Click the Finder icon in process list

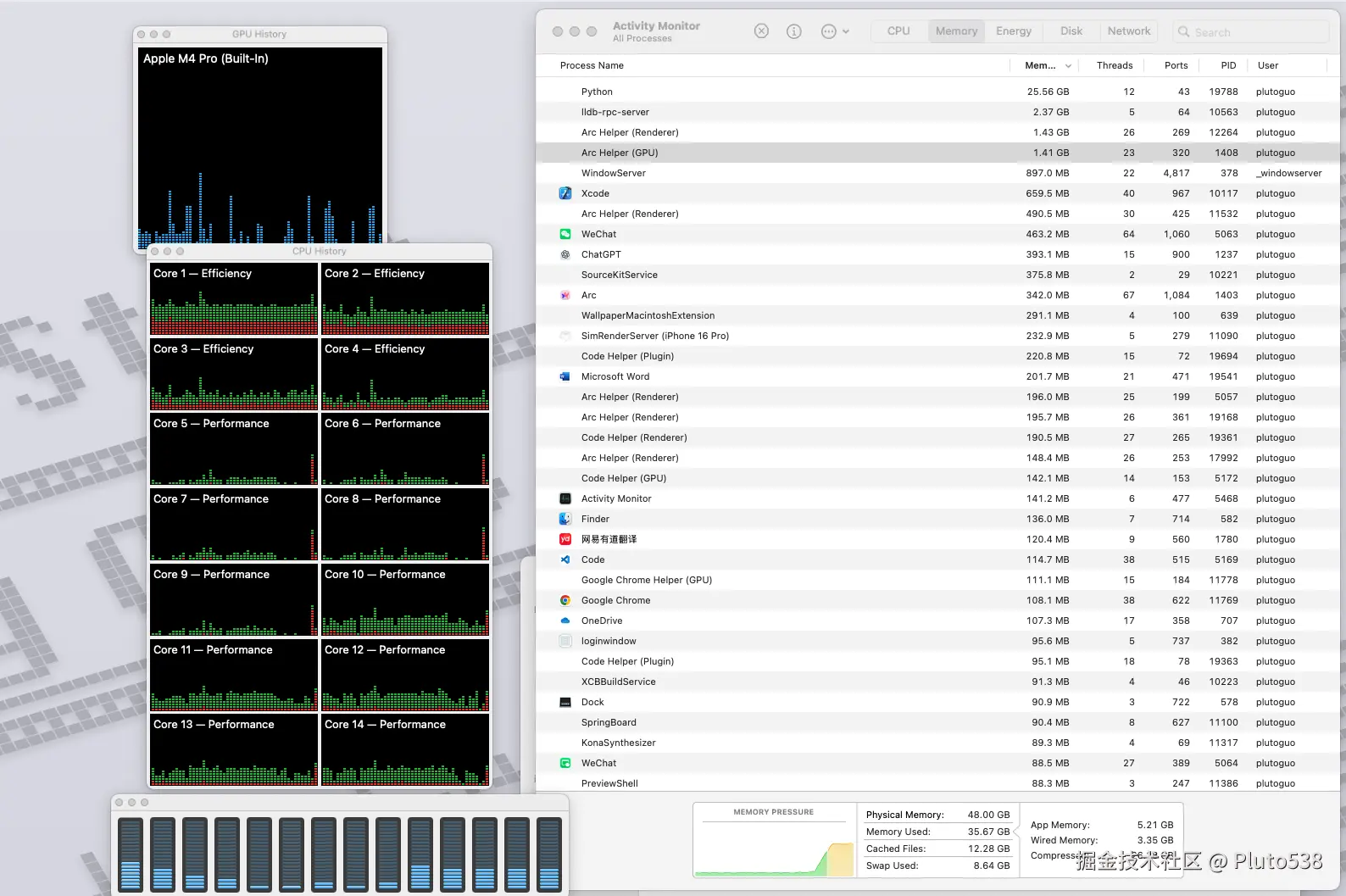point(565,519)
